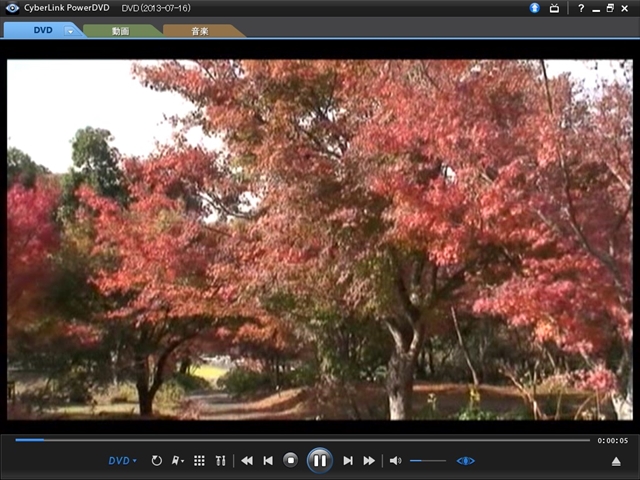This screenshot has height=480, width=640.
Task: Open the DVD menu grid icon
Action: (x=199, y=460)
